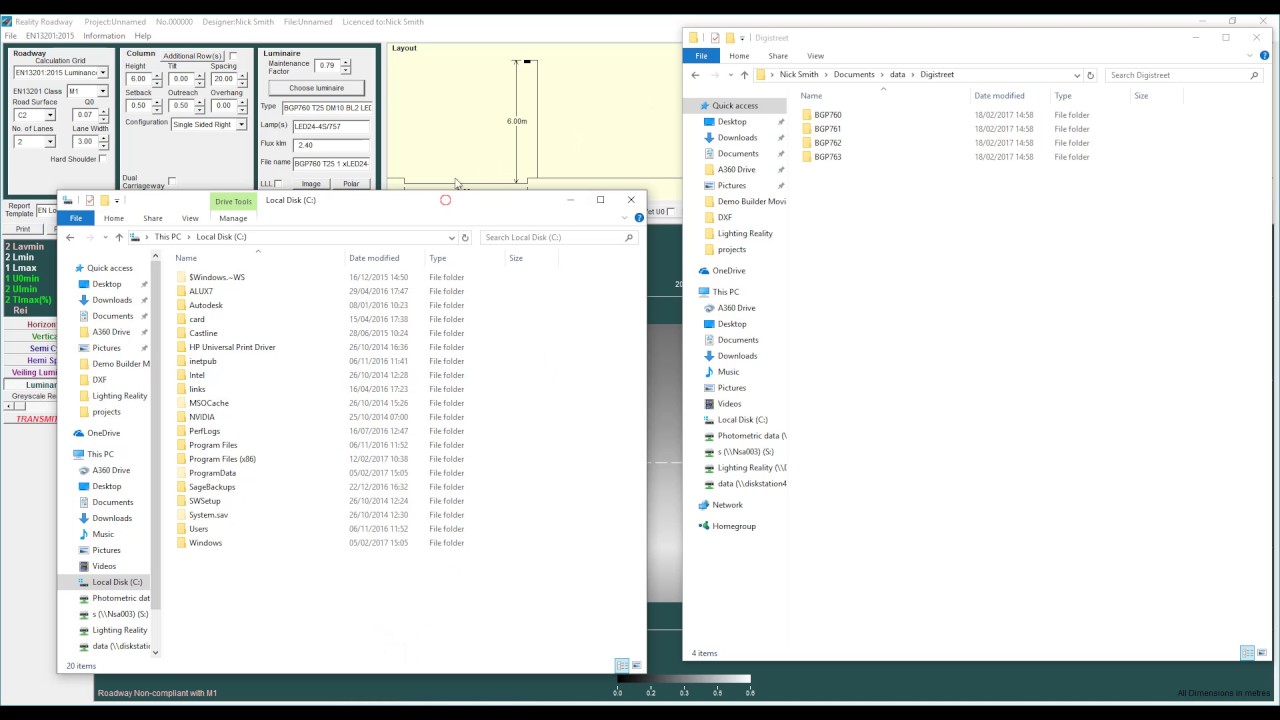1280x720 pixels.
Task: Click the Image button in Luminaire panel
Action: click(311, 184)
